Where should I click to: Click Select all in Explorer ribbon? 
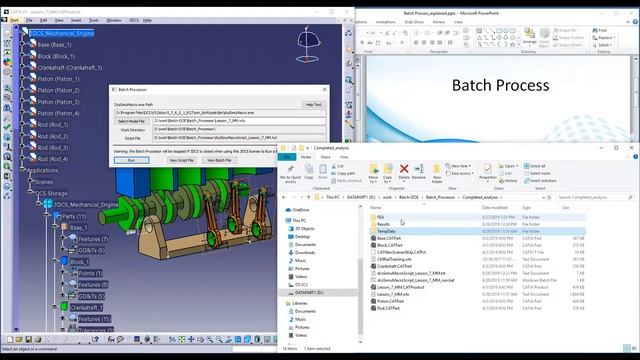tap(535, 166)
